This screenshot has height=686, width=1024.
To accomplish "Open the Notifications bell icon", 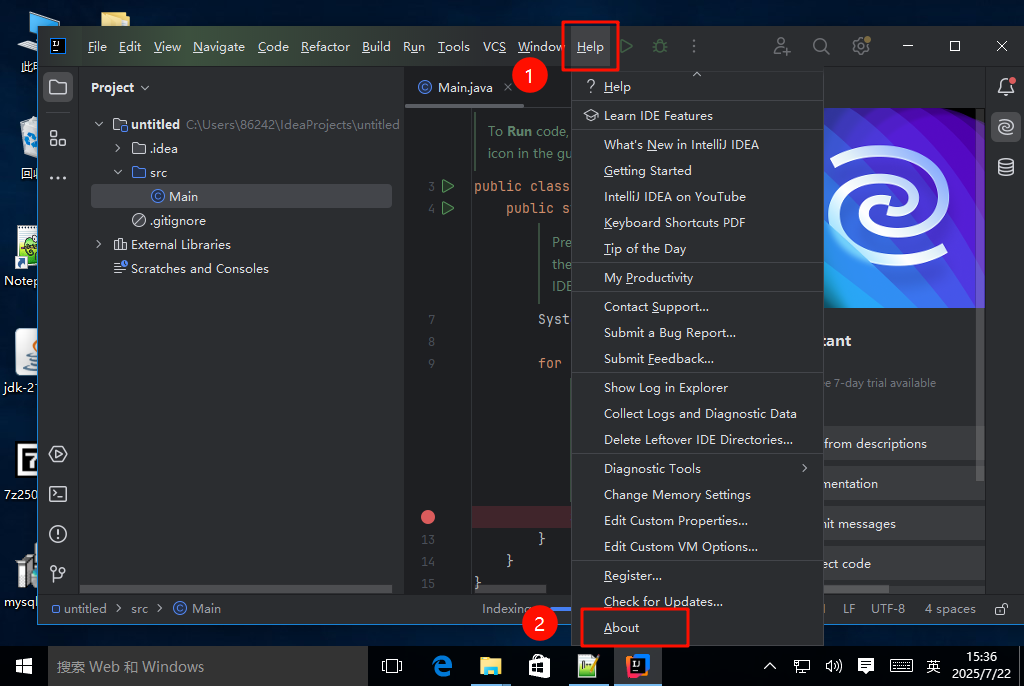I will point(1006,87).
